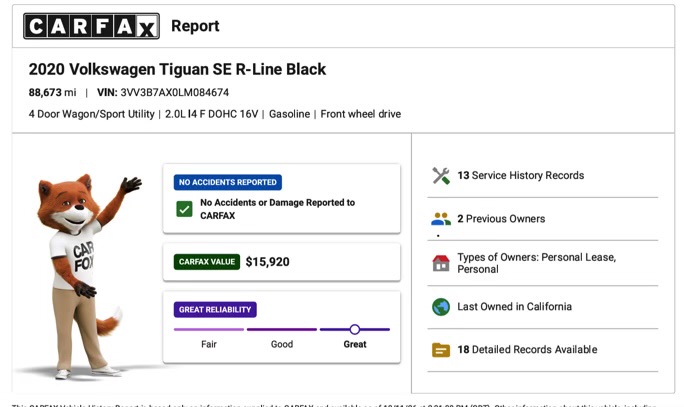Click the previous owners people icon

point(441,219)
